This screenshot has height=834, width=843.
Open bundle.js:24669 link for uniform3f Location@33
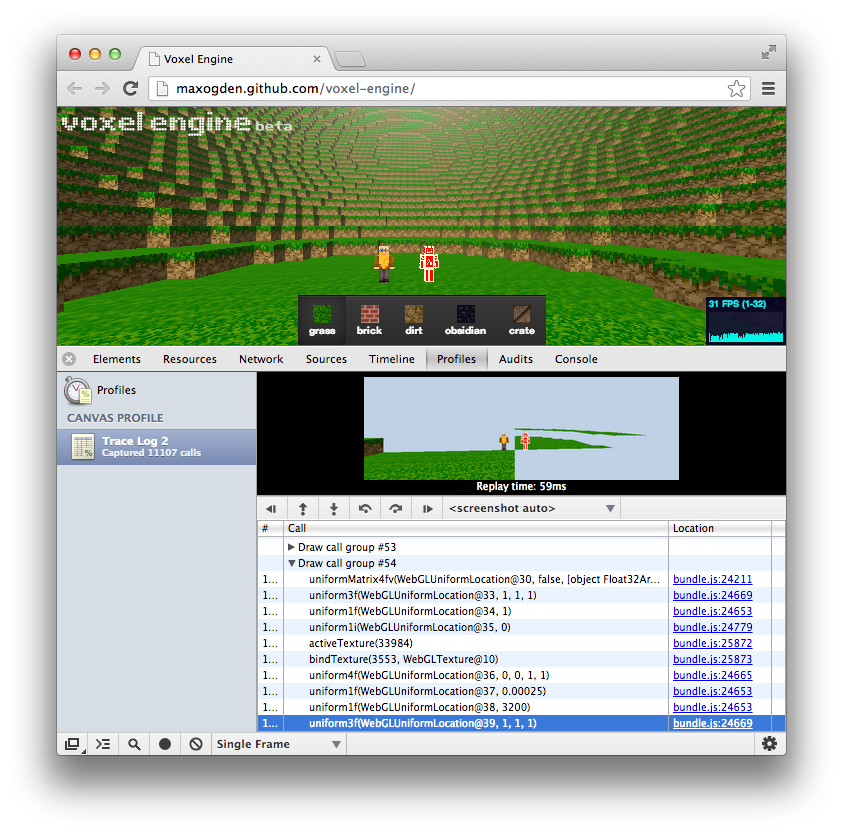pyautogui.click(x=712, y=595)
